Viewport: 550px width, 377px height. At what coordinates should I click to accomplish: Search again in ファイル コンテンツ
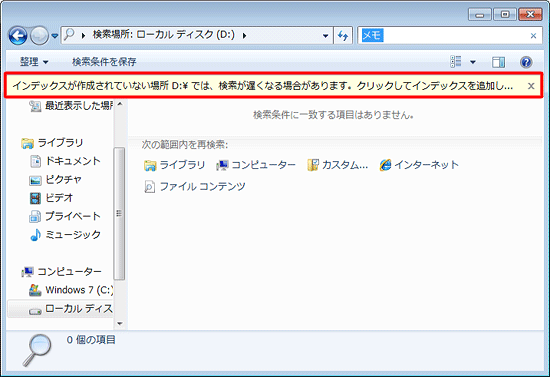coord(195,187)
